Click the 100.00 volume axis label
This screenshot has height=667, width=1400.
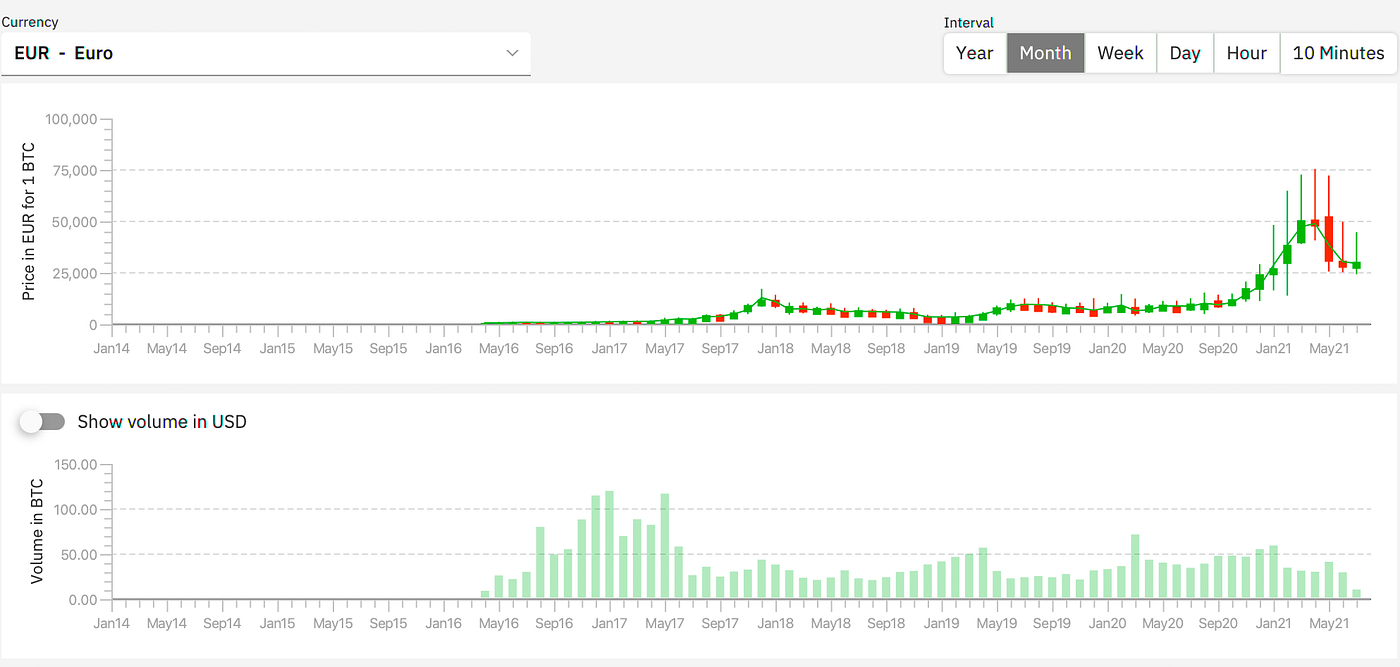point(76,510)
